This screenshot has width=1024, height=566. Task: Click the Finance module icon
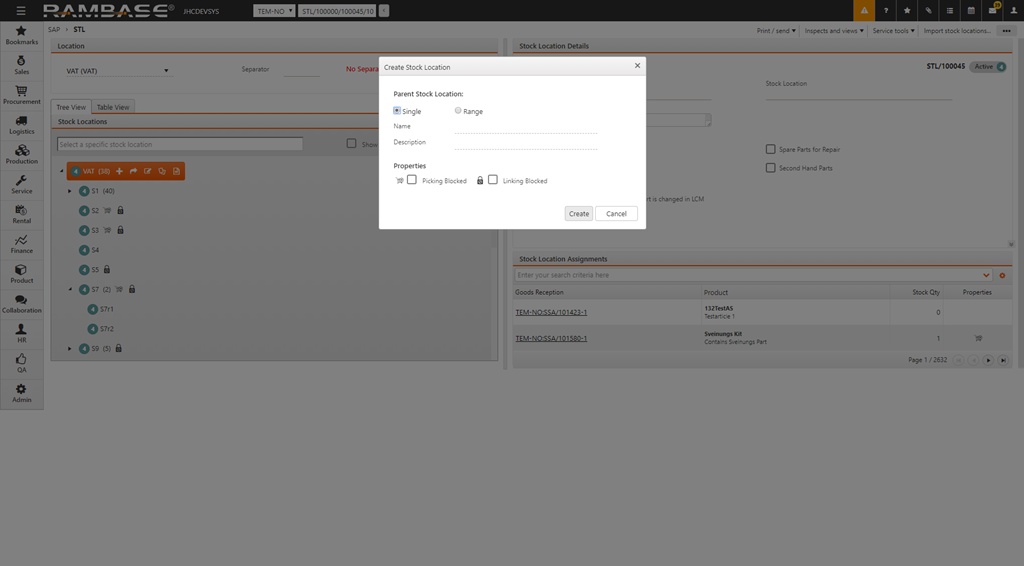21,243
